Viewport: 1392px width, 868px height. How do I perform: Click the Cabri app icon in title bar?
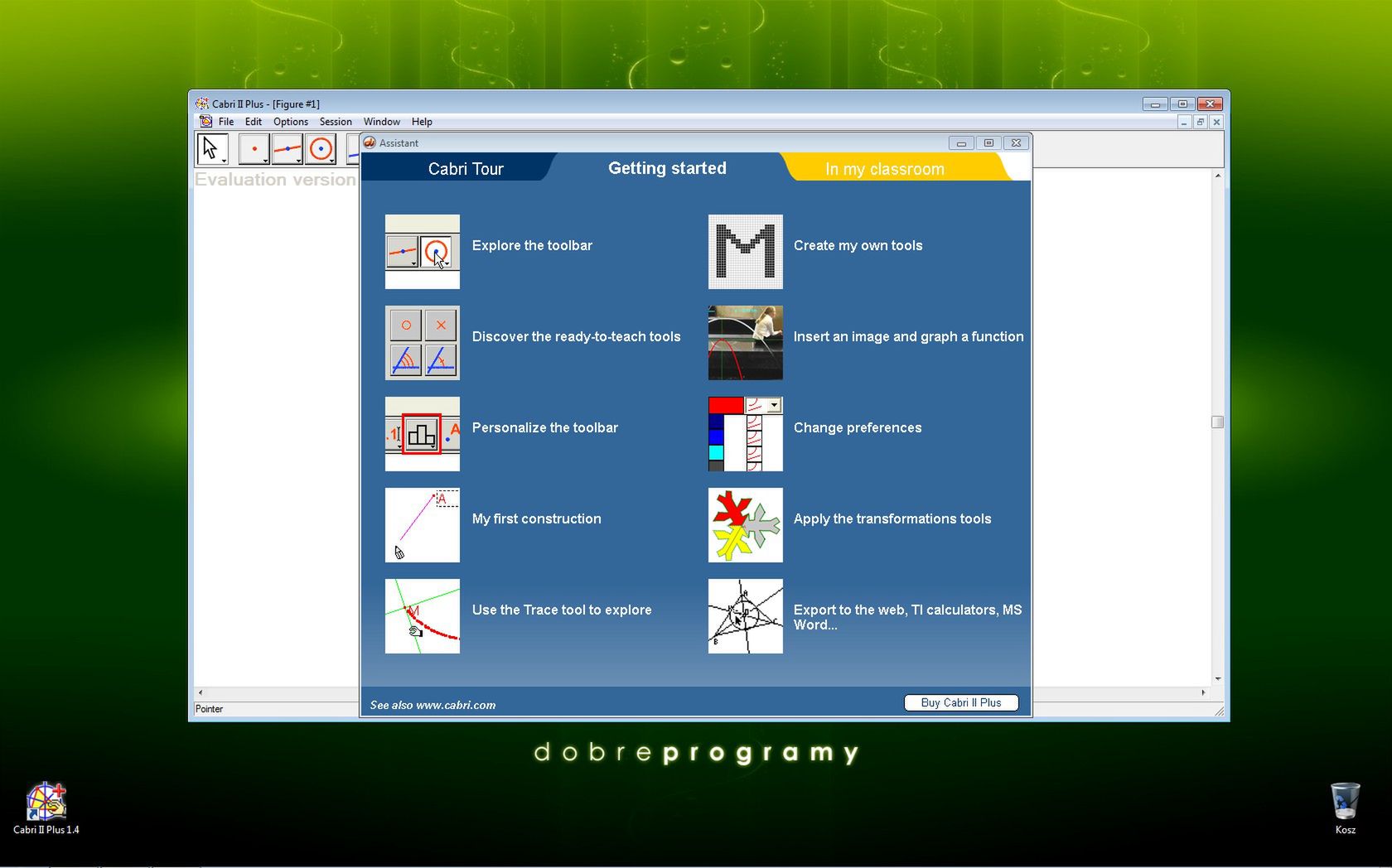202,104
